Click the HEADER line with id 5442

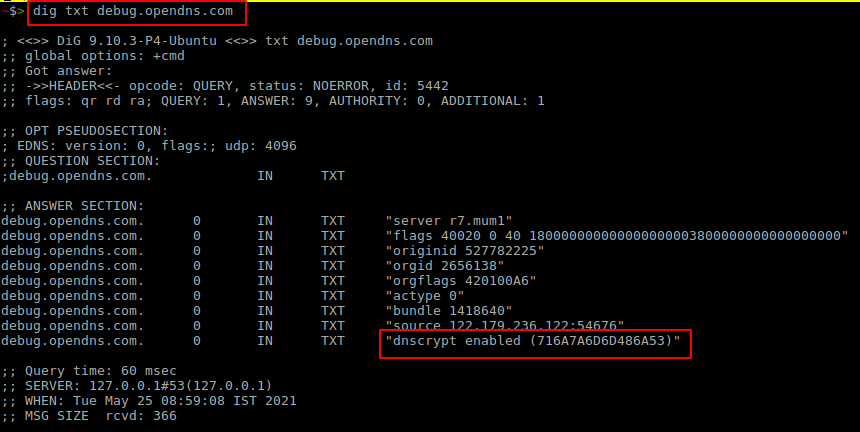225,86
